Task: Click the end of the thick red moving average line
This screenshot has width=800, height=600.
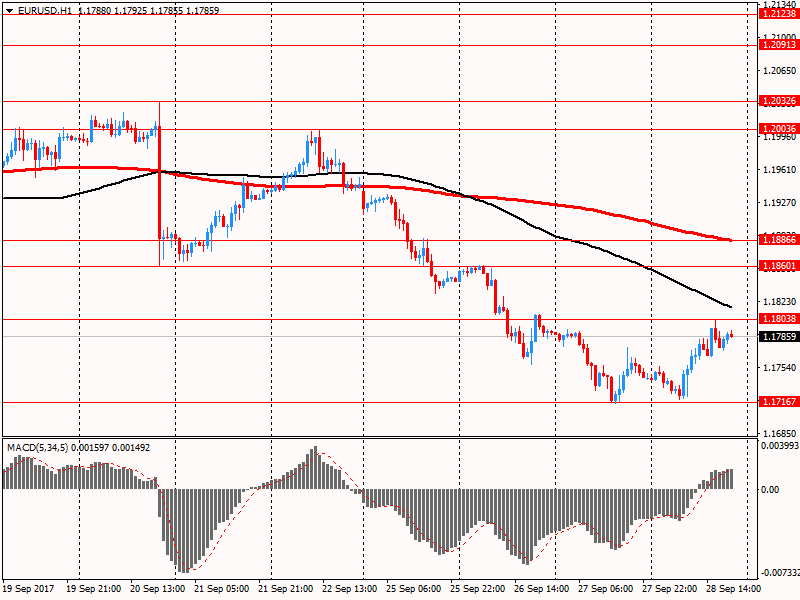Action: (731, 240)
